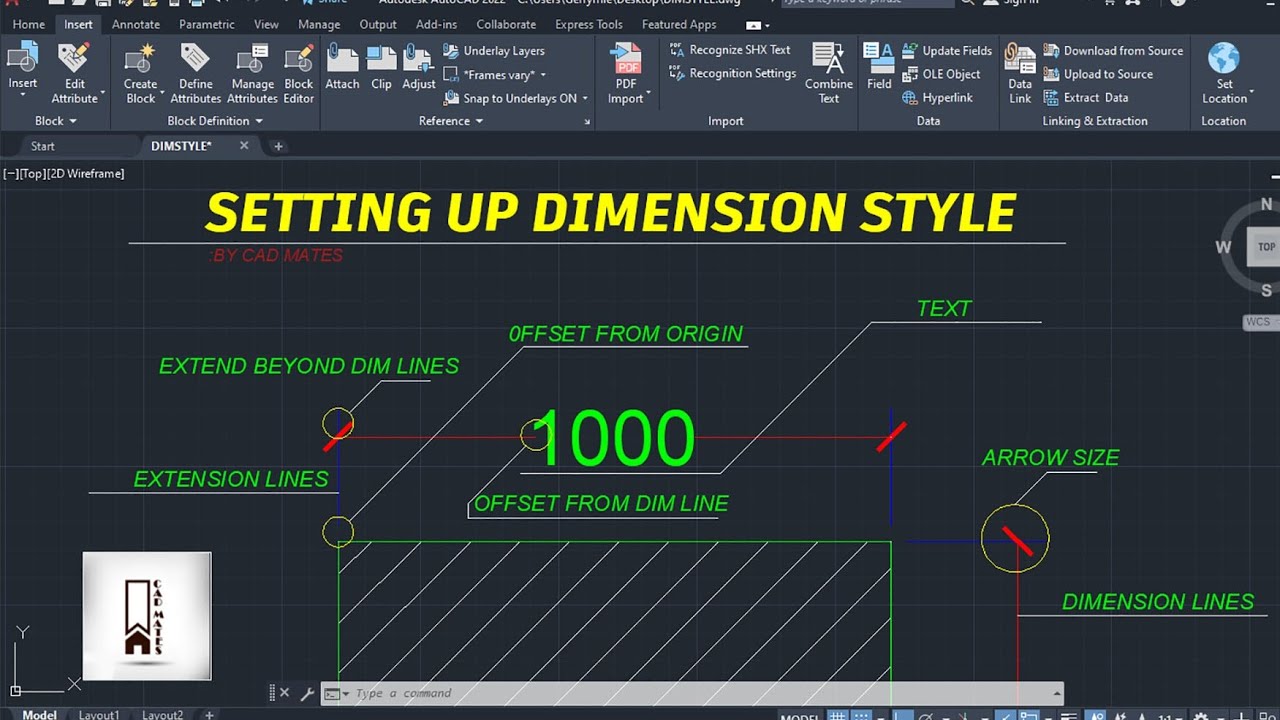Open the [Top] view controls
Viewport: 1280px width, 720px height.
tap(33, 174)
